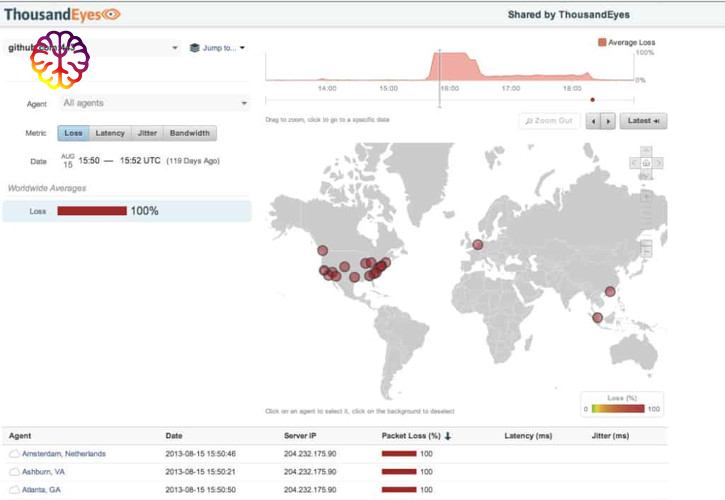The image size is (725, 500).
Task: Sort table by the Agent column
Action: [20, 436]
